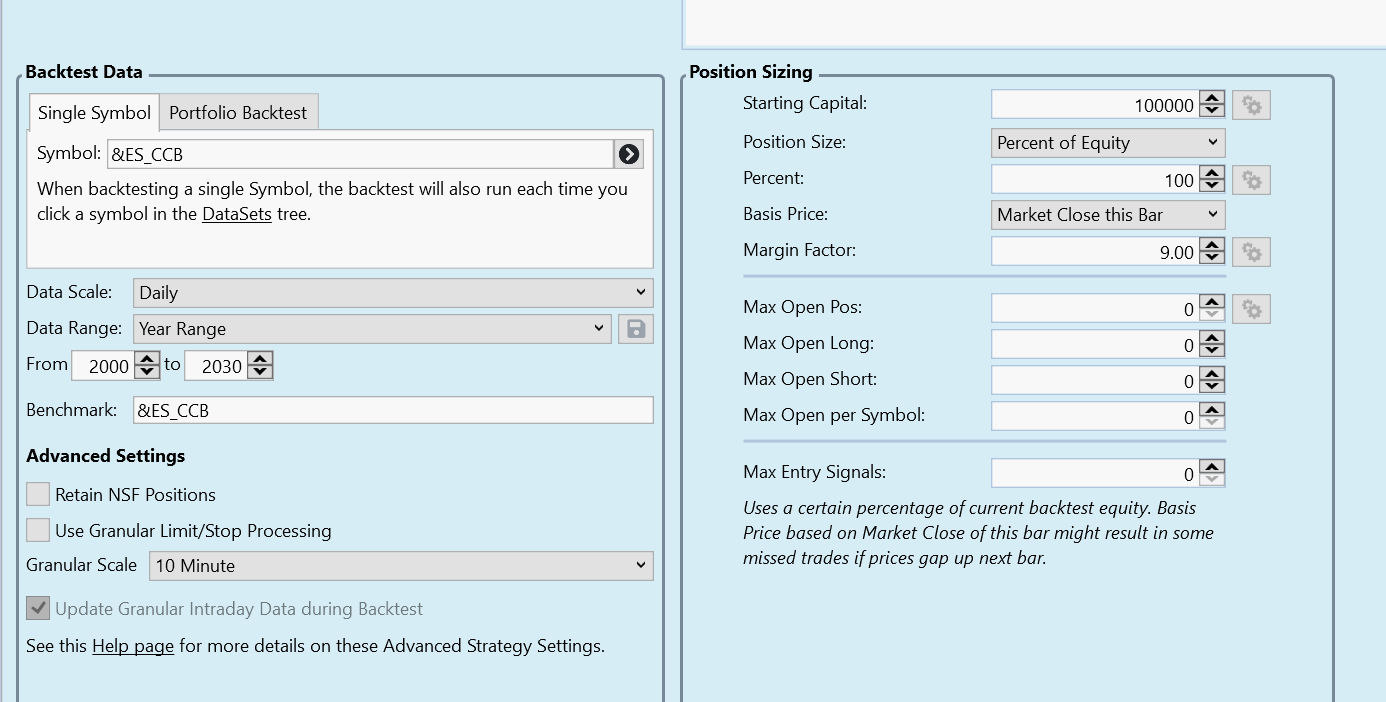Image resolution: width=1386 pixels, height=702 pixels.
Task: Click the arrow icon next to Symbol field
Action: click(628, 154)
